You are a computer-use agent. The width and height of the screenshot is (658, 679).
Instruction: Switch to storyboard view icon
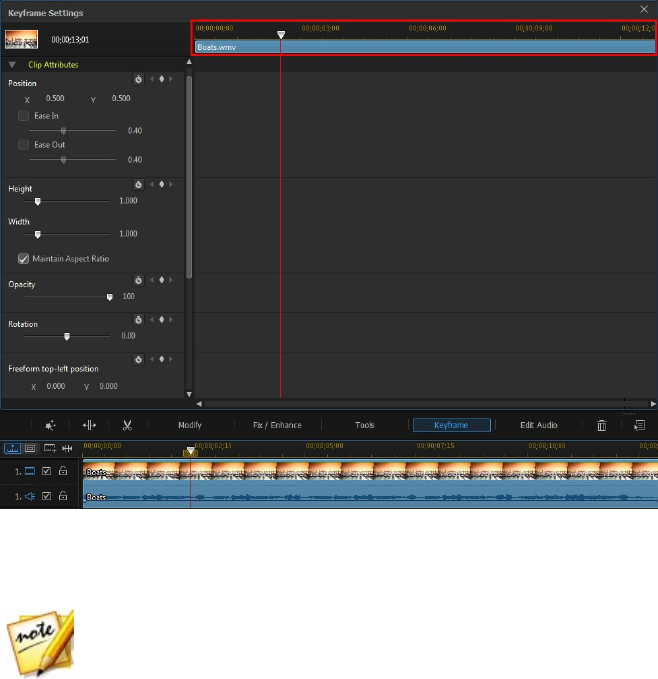tap(30, 449)
